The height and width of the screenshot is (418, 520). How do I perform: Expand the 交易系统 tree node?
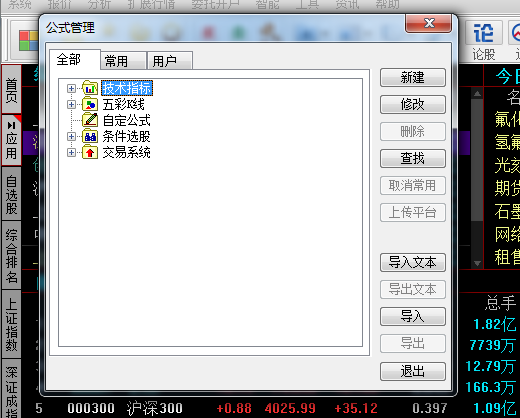point(71,152)
